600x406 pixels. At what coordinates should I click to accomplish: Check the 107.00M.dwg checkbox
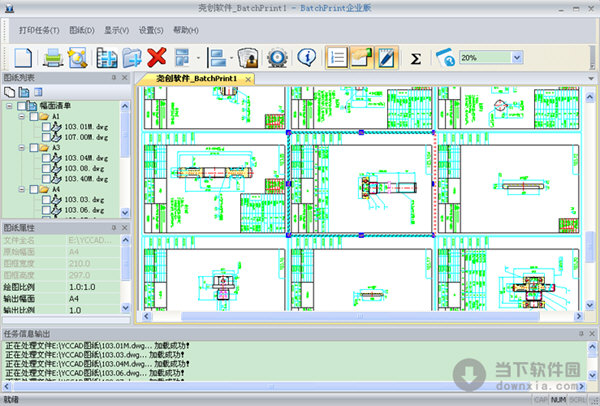pos(46,137)
